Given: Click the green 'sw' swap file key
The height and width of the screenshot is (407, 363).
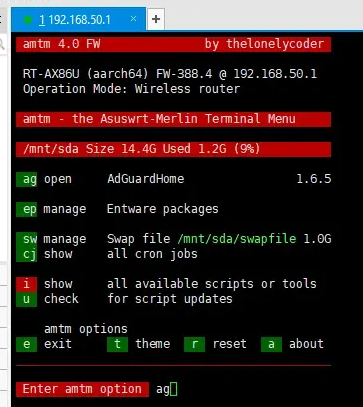Looking at the screenshot, I should point(27,239).
